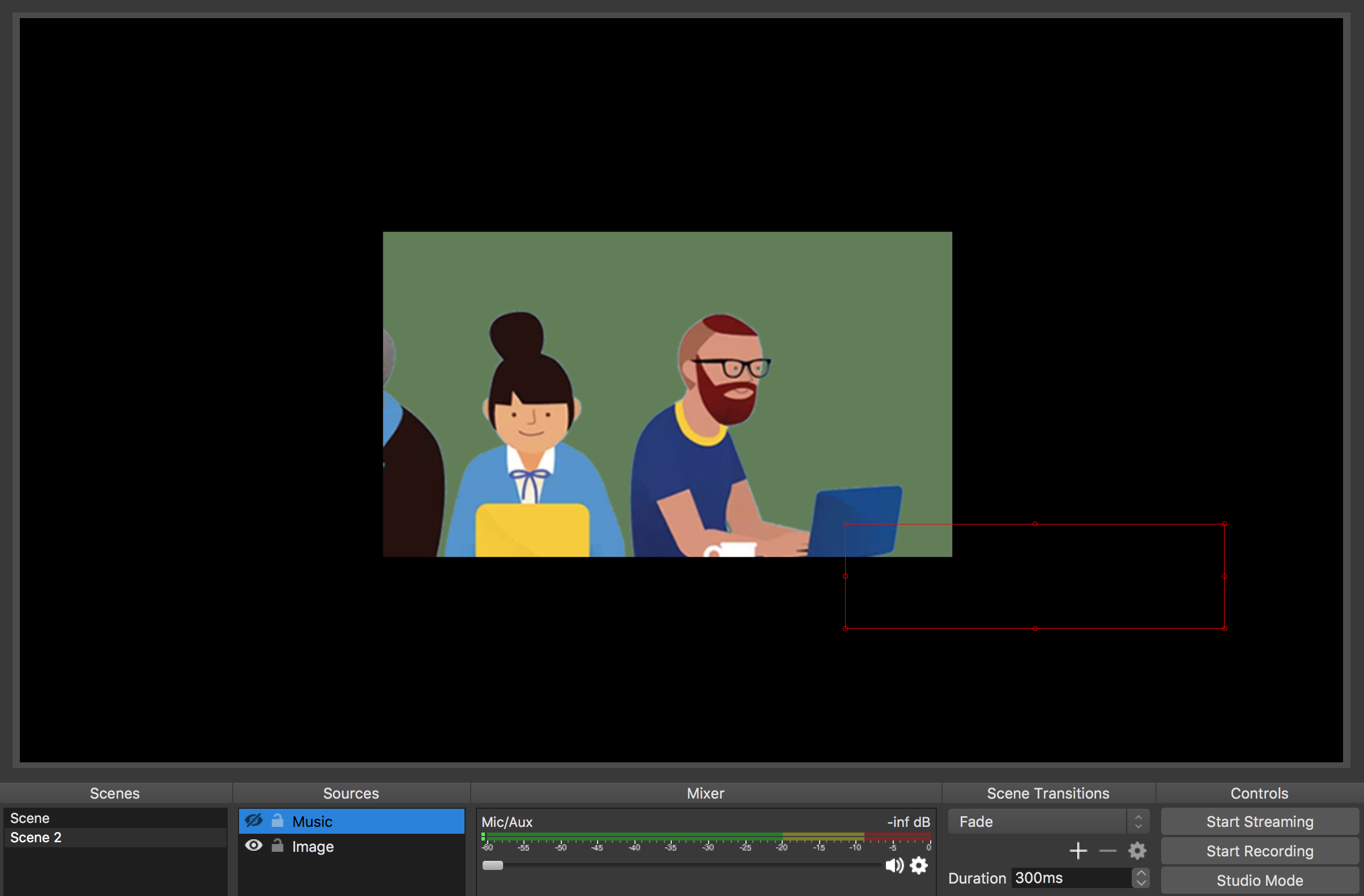
Task: Select Scene 2 in the Scenes list
Action: pyautogui.click(x=36, y=837)
